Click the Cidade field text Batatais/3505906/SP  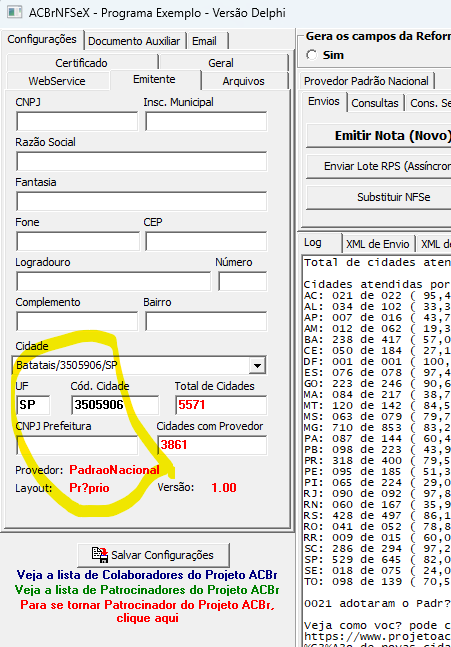pyautogui.click(x=67, y=366)
